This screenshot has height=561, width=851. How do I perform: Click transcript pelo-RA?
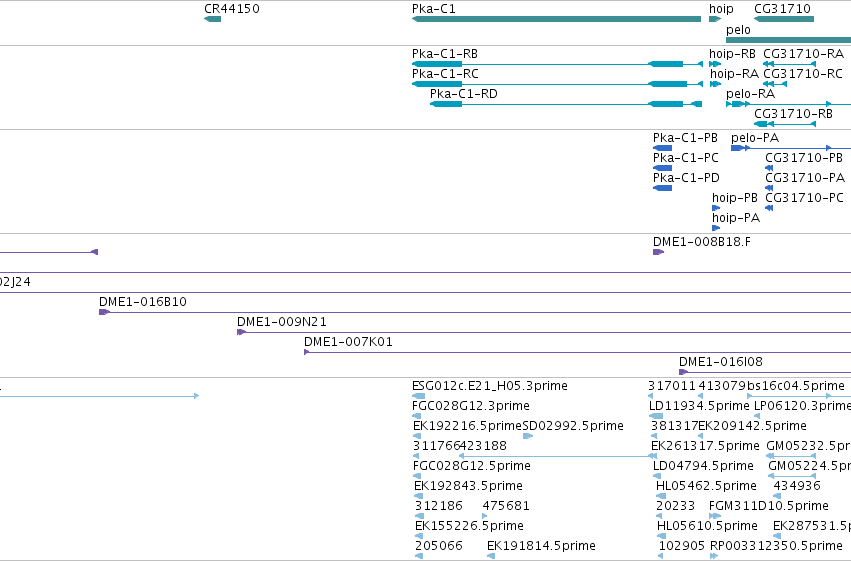click(789, 104)
